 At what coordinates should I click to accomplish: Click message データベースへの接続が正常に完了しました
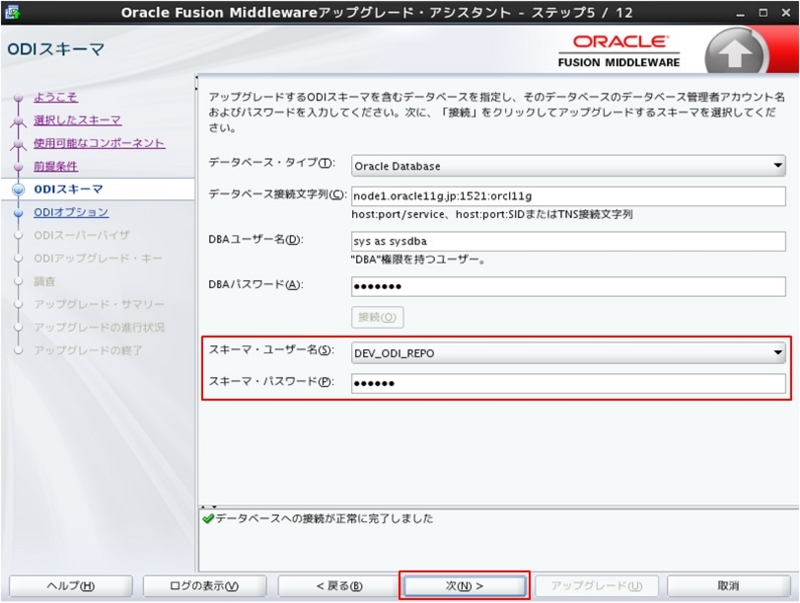[324, 519]
